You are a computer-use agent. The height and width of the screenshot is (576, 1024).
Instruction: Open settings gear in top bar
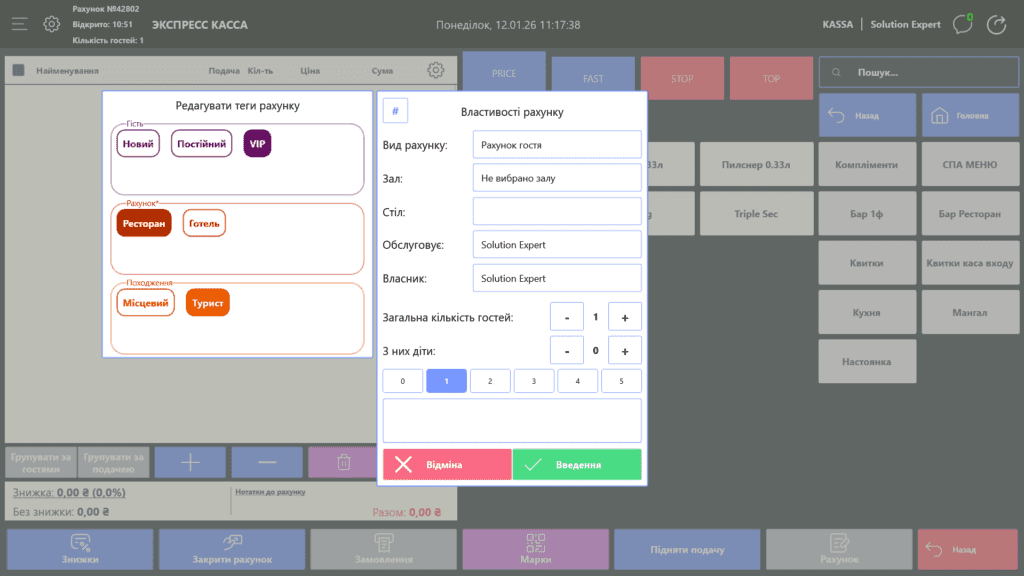pyautogui.click(x=52, y=24)
